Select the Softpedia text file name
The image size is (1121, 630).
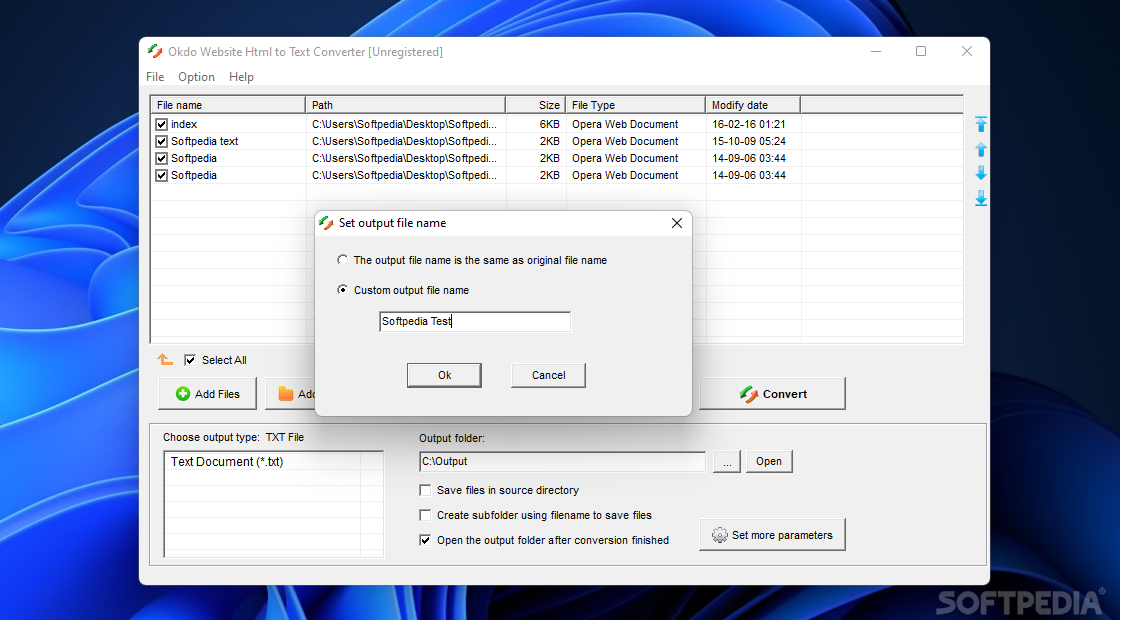(204, 142)
